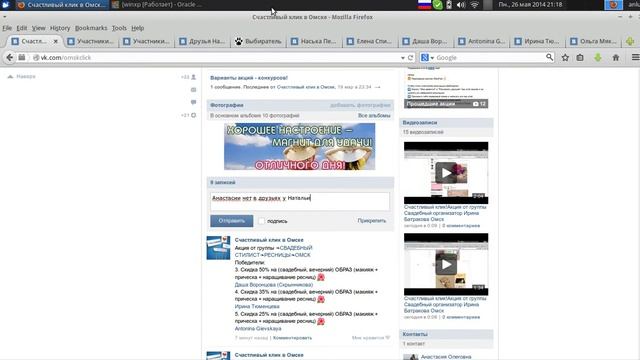Open the bookmarks list icon

coord(580,58)
